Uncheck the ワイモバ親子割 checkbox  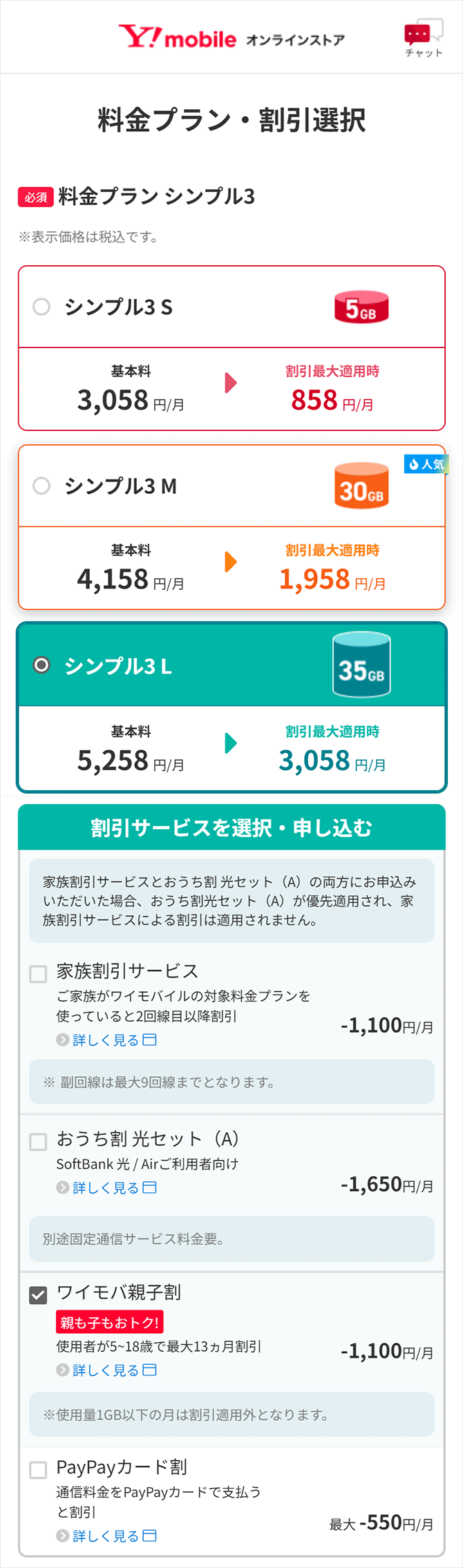pos(38,1295)
